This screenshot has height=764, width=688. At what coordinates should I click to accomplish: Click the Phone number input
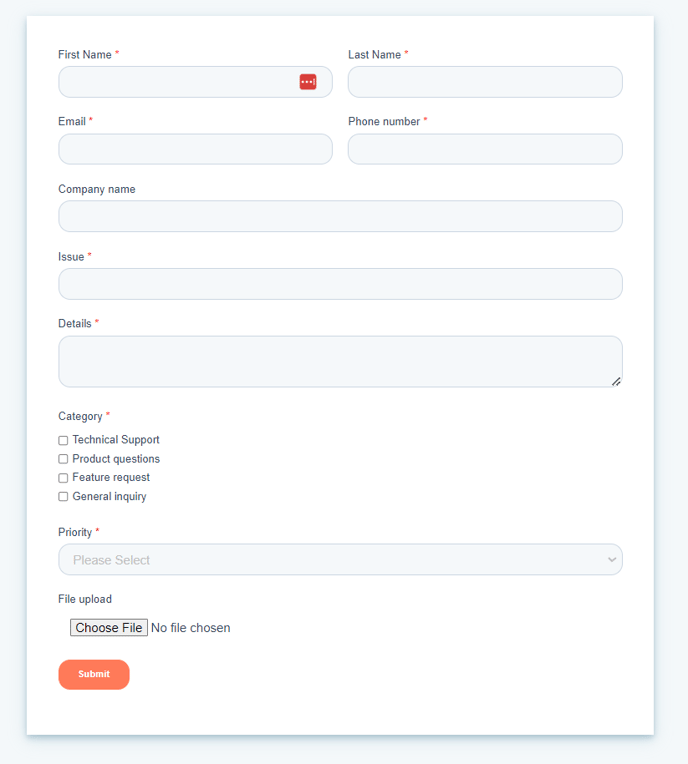tap(485, 149)
